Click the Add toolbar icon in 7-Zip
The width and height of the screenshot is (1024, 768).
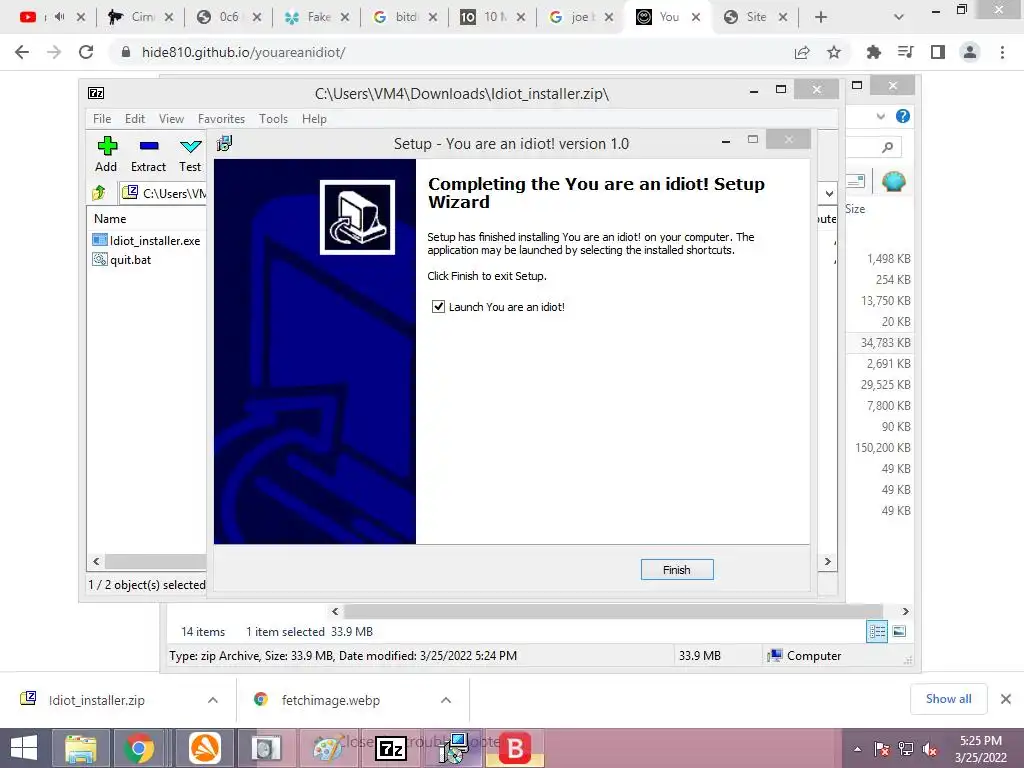106,154
